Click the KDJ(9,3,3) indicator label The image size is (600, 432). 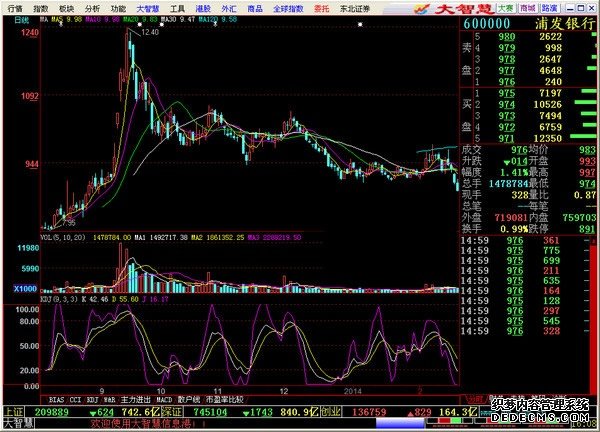pos(59,299)
